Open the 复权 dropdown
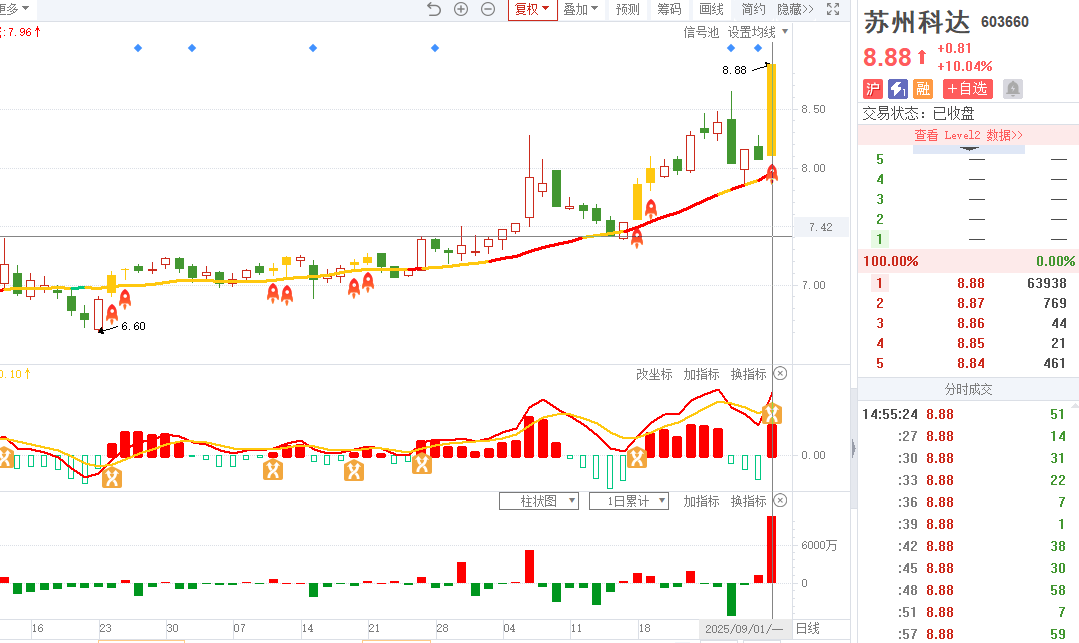Image resolution: width=1079 pixels, height=643 pixels. coord(532,9)
